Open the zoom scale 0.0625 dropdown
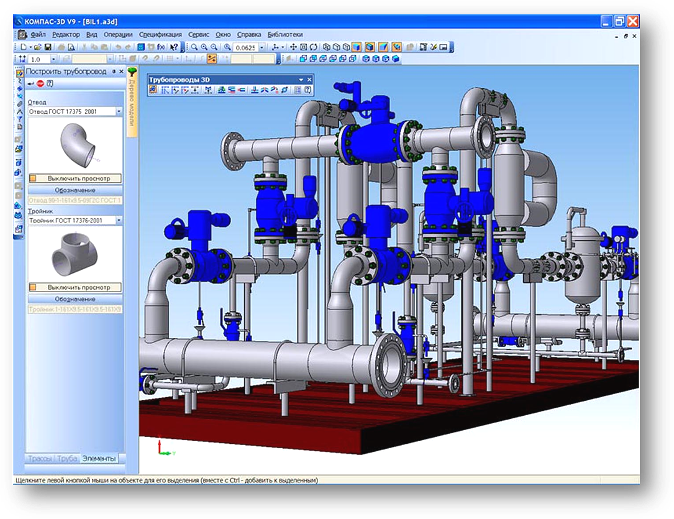Viewport: 674px width, 519px height. tap(264, 47)
